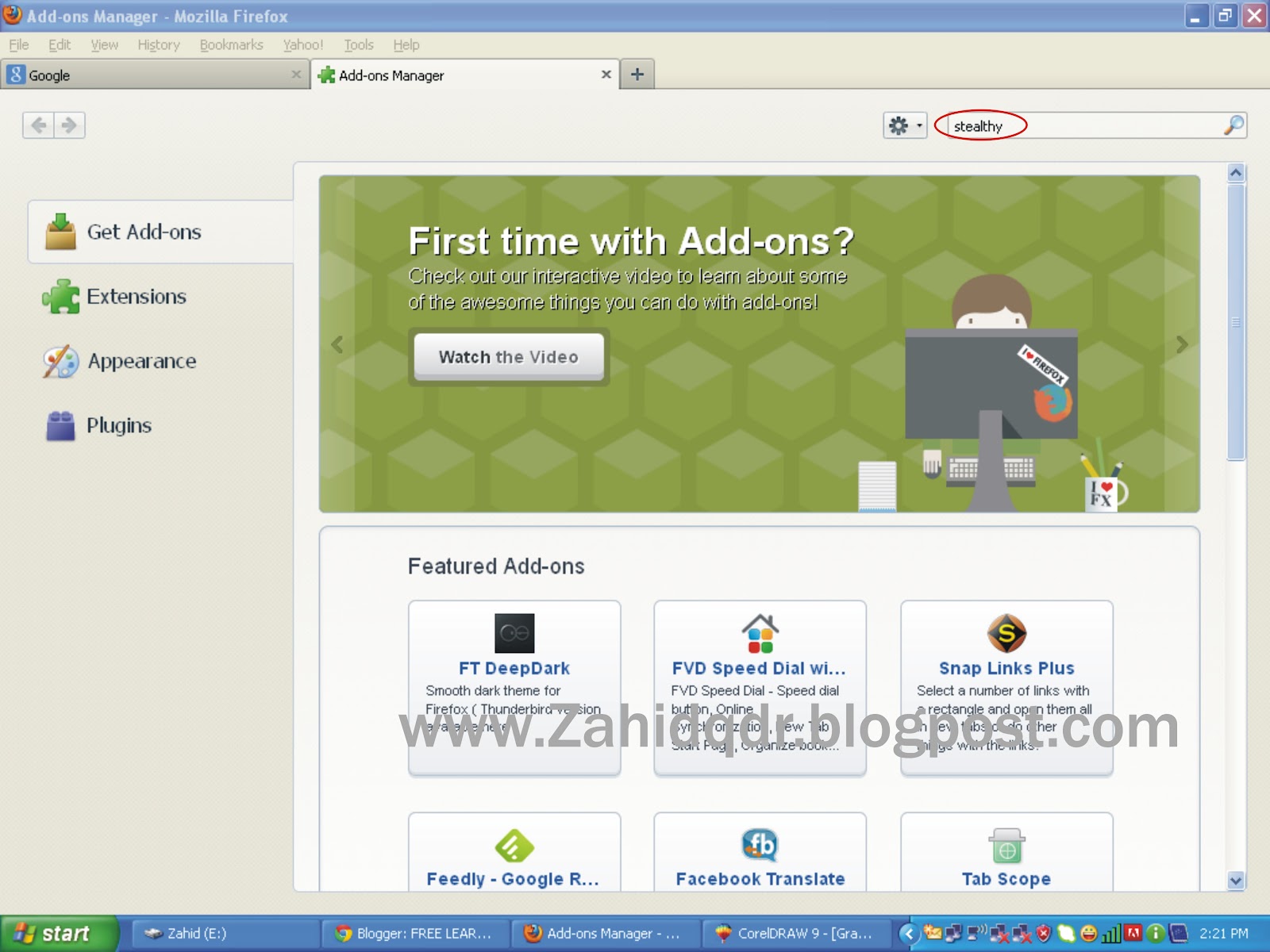Open the File menu
This screenshot has width=1270, height=952.
pos(19,45)
